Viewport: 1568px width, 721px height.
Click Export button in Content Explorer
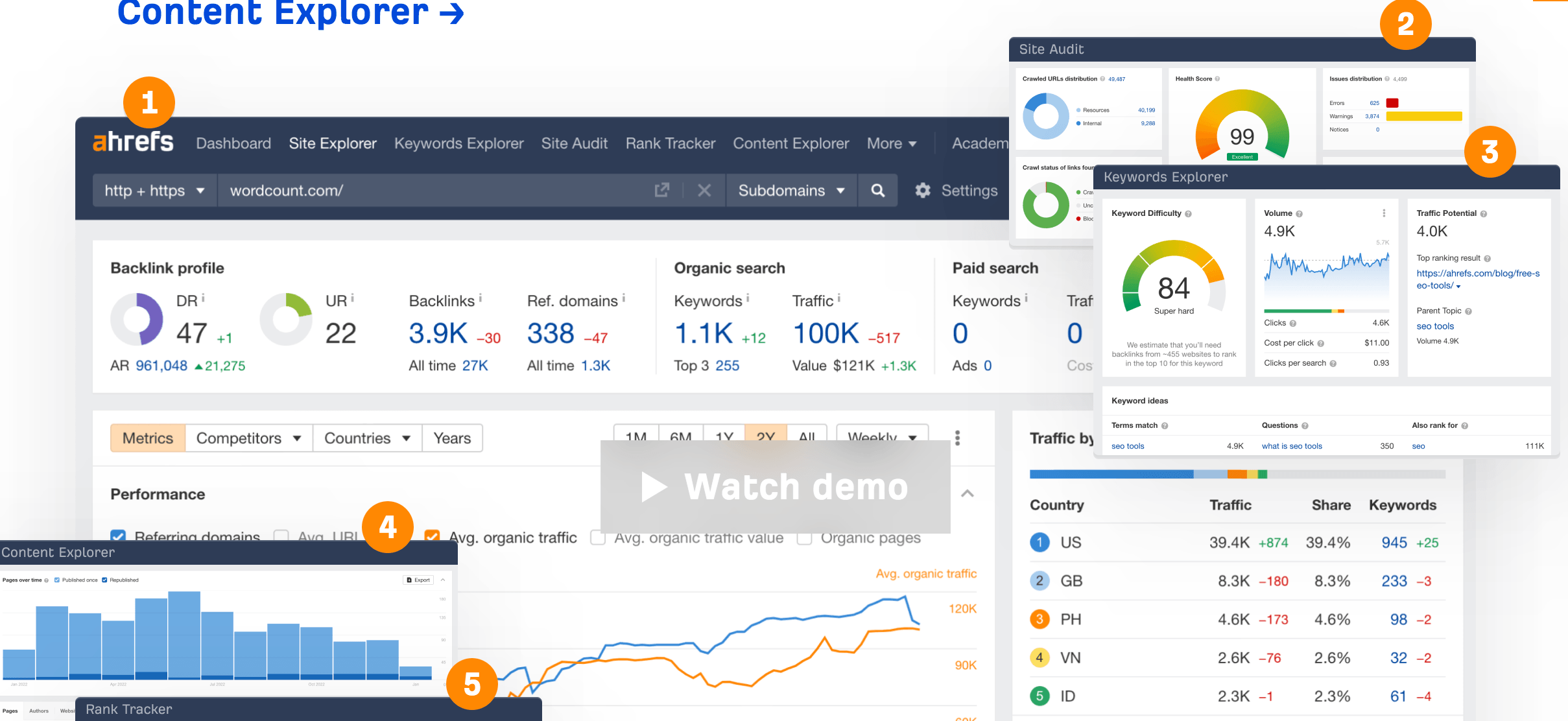418,580
